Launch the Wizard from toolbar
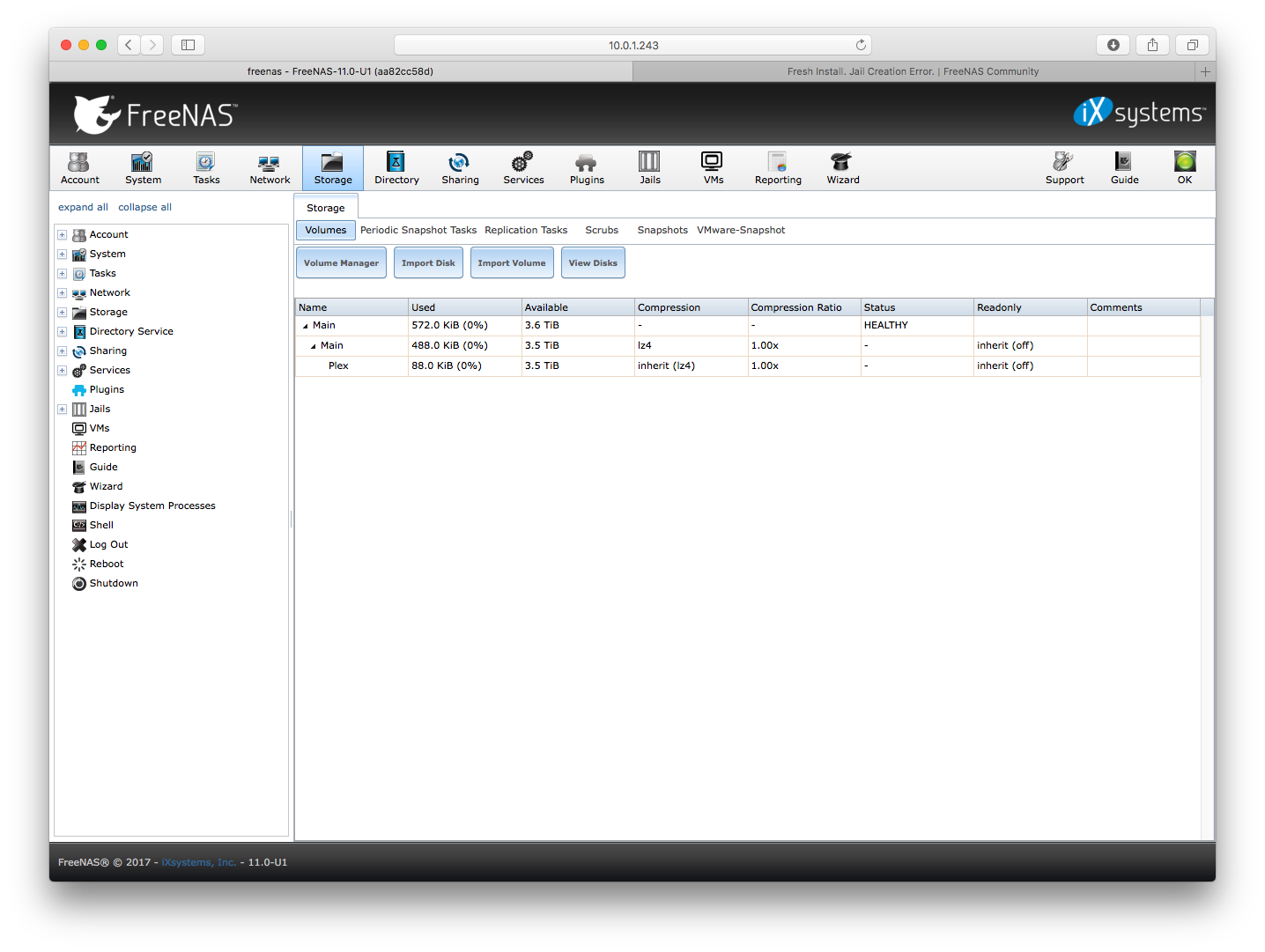The width and height of the screenshot is (1265, 952). [842, 167]
